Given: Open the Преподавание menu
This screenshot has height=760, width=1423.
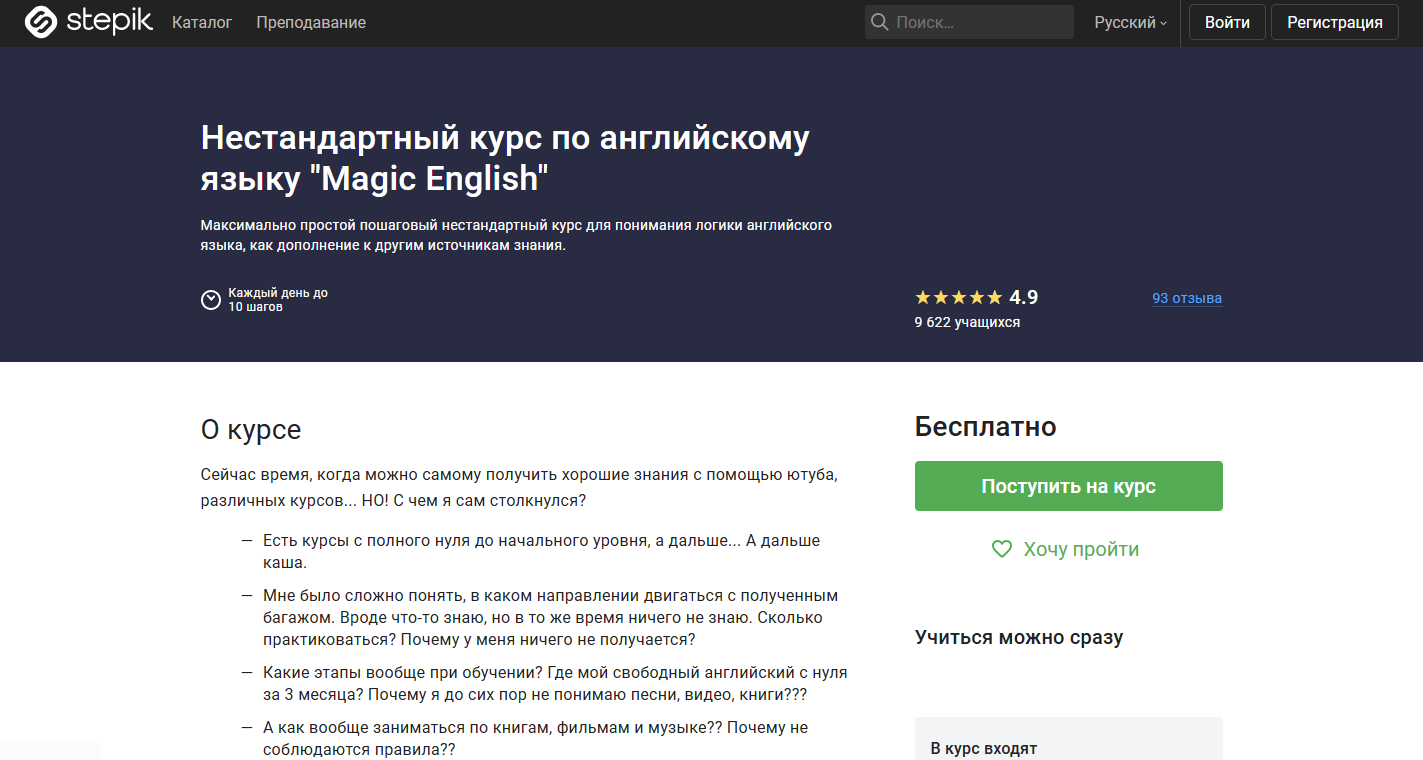Looking at the screenshot, I should tap(311, 21).
